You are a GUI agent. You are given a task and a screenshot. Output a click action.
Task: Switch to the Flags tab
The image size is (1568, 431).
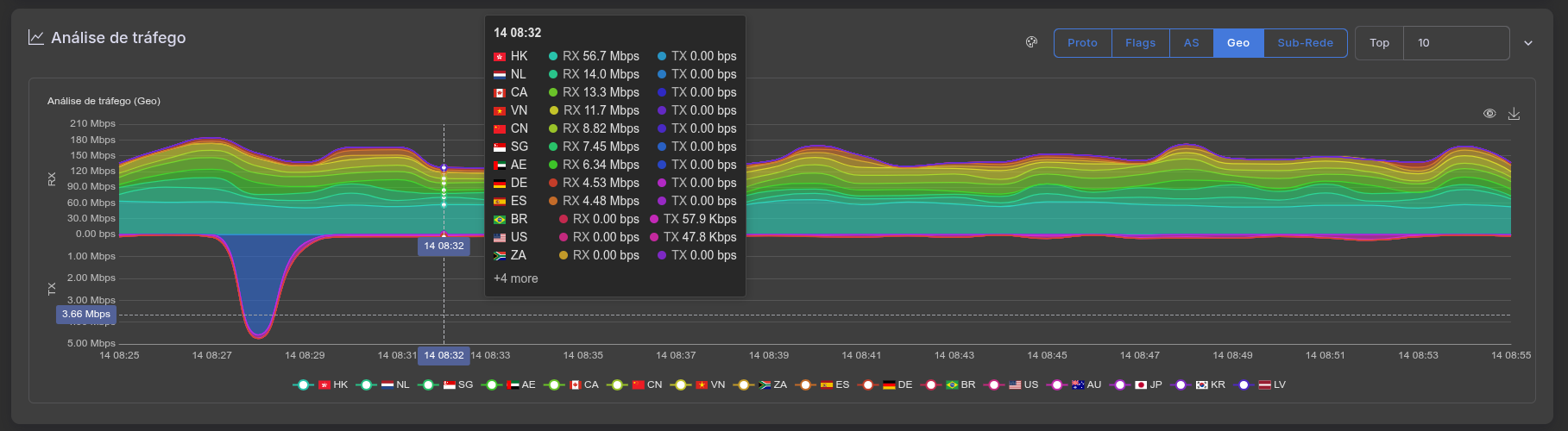click(1140, 43)
